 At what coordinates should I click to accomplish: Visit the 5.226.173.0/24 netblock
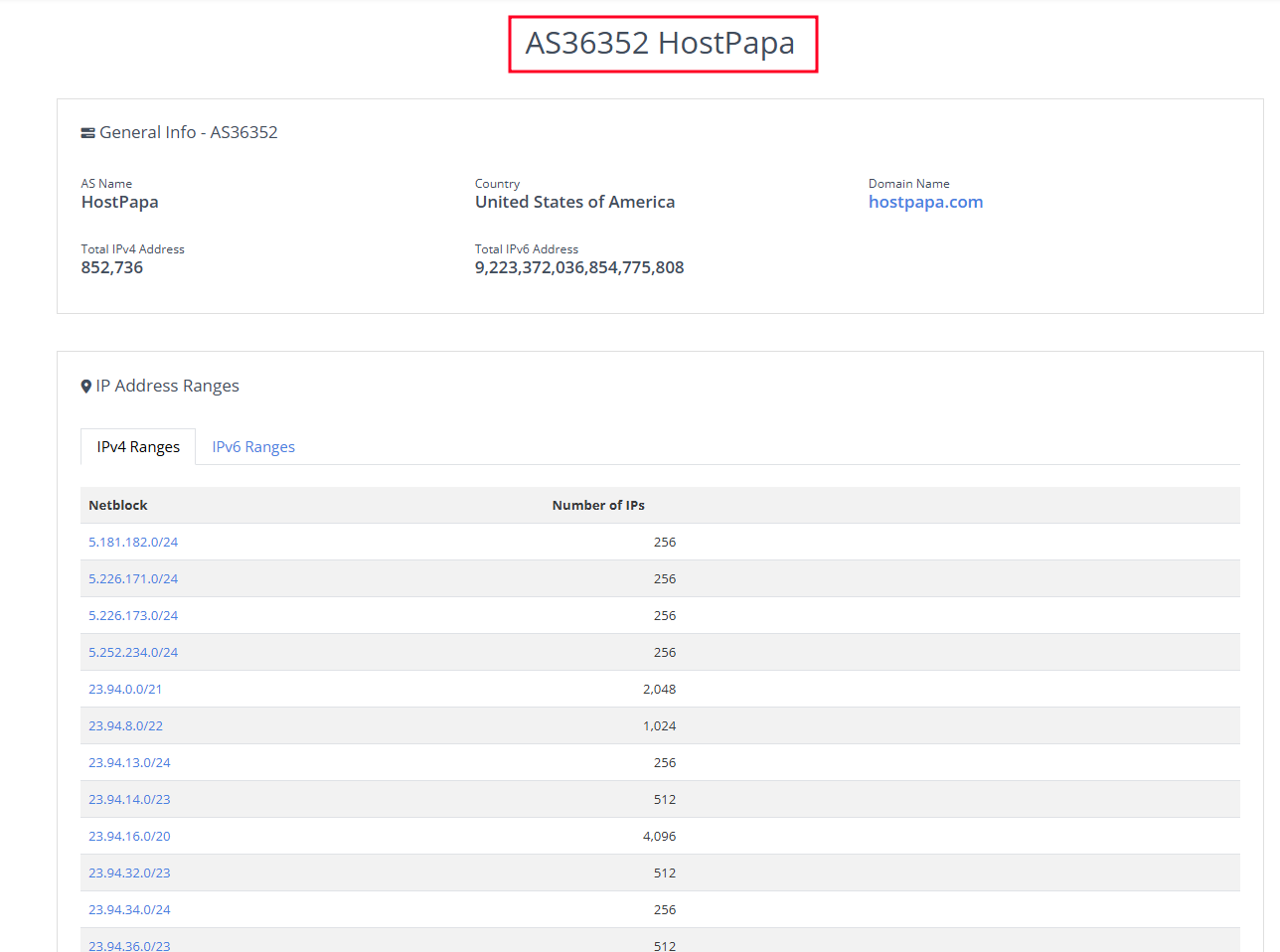(133, 616)
